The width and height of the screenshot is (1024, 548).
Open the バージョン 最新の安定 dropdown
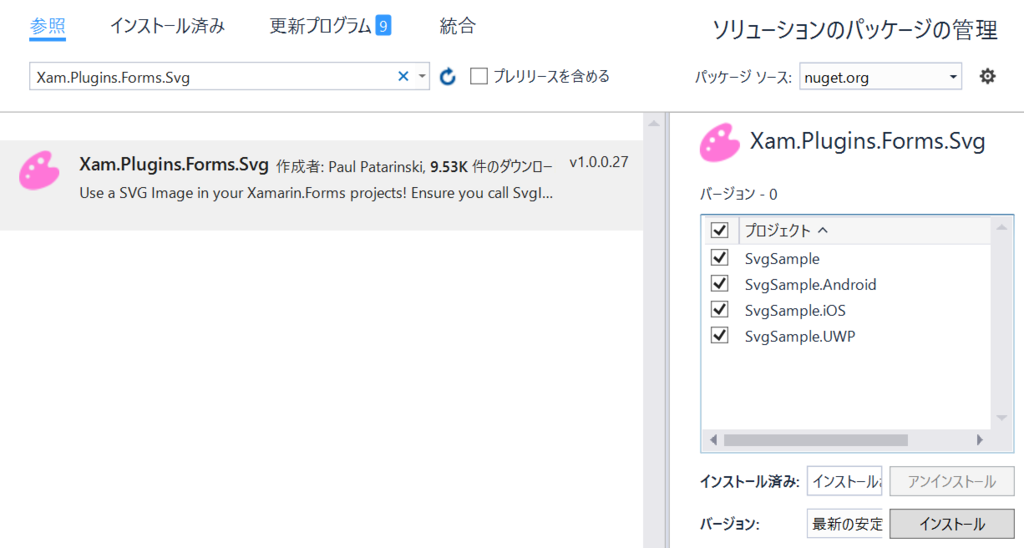click(844, 524)
